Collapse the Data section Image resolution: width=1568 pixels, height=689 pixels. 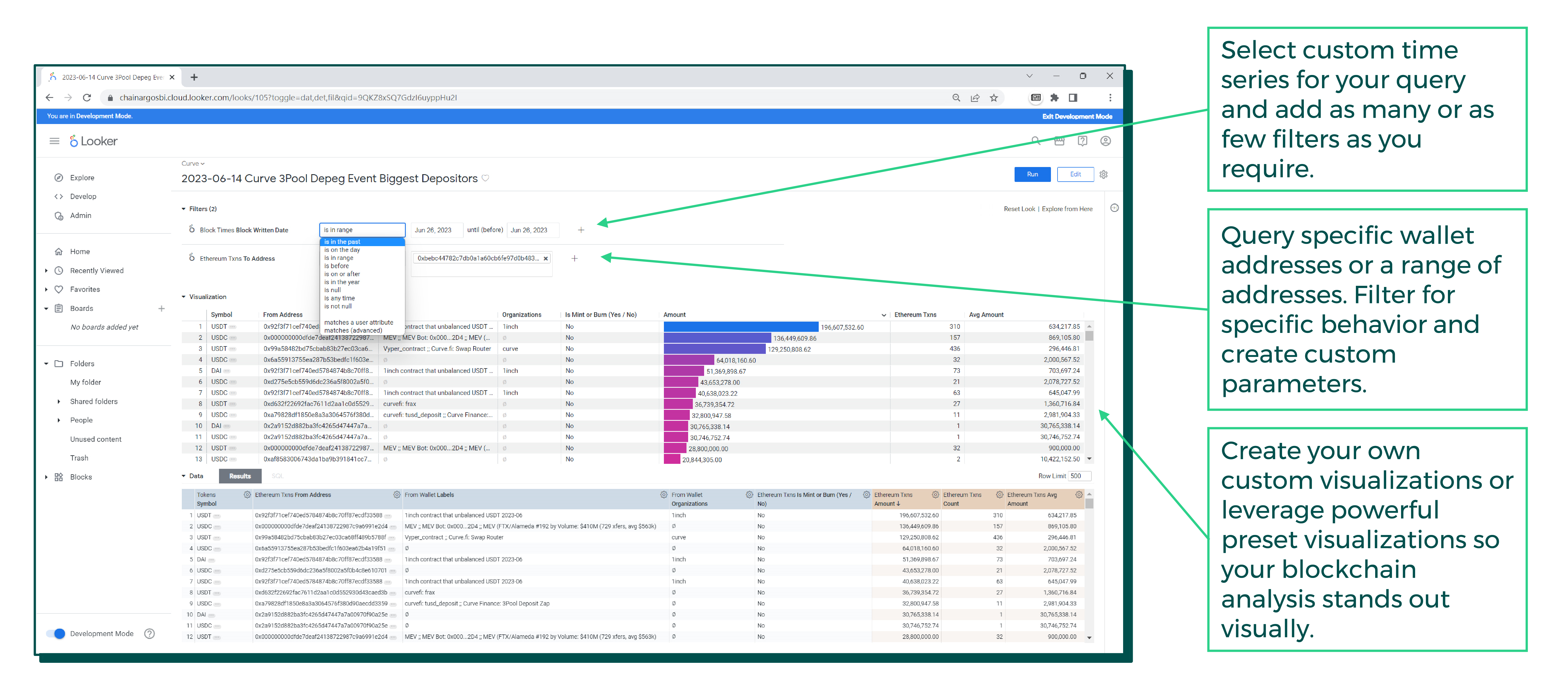(x=183, y=477)
